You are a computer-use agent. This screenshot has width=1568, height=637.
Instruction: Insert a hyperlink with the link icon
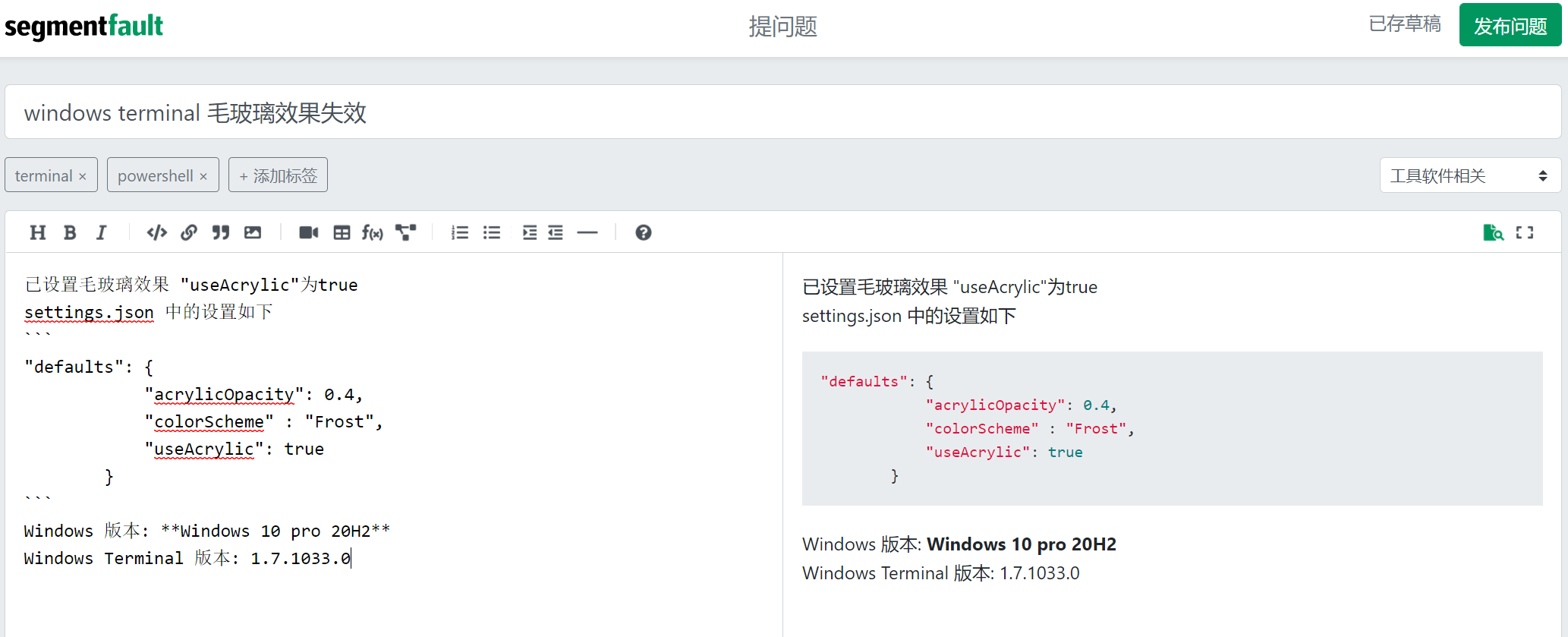[189, 232]
